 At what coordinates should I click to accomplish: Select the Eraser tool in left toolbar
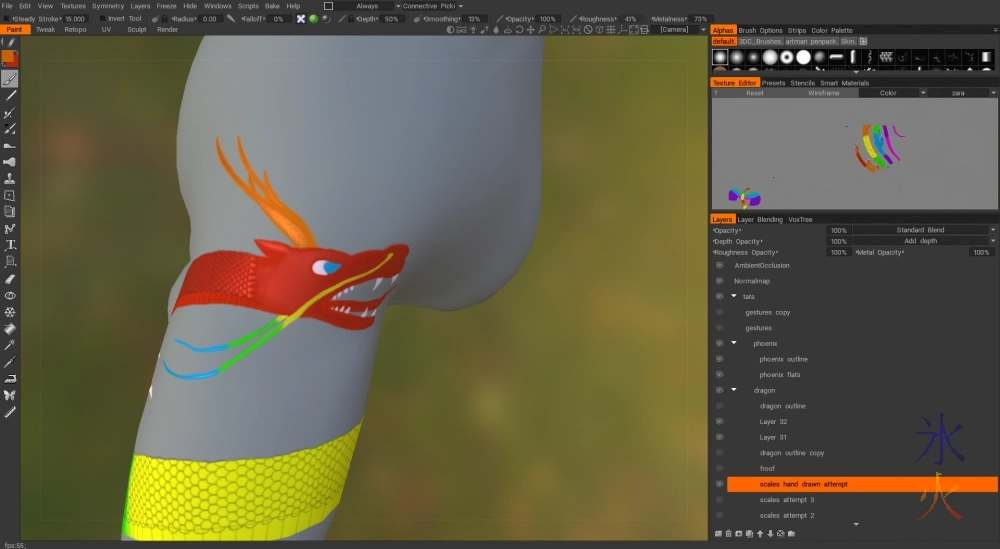pyautogui.click(x=10, y=279)
